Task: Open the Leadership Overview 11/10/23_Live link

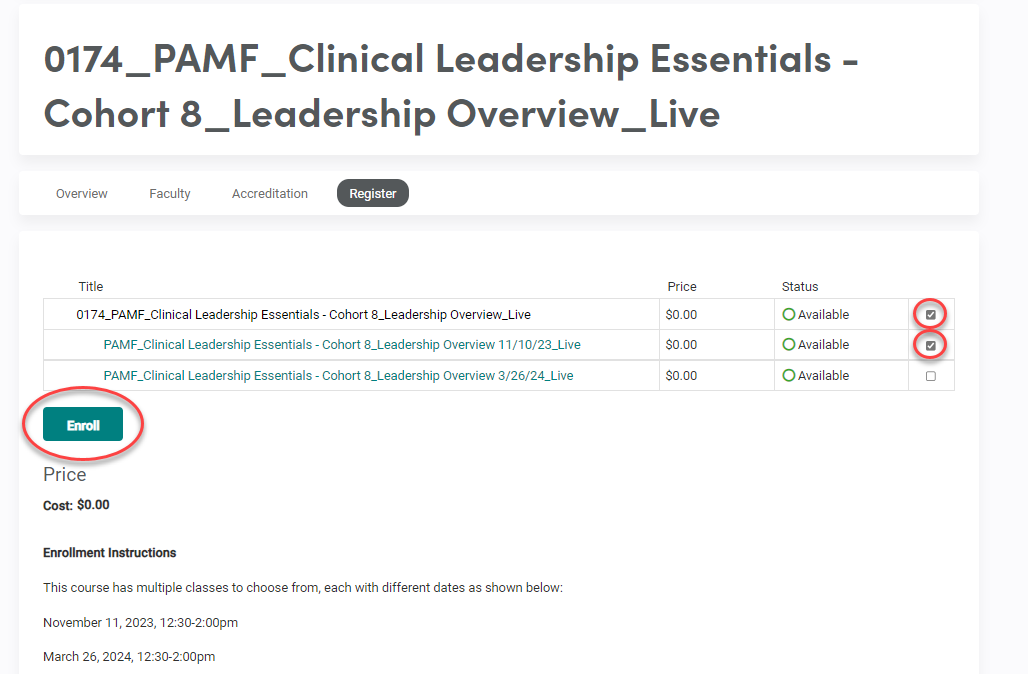Action: [x=342, y=345]
